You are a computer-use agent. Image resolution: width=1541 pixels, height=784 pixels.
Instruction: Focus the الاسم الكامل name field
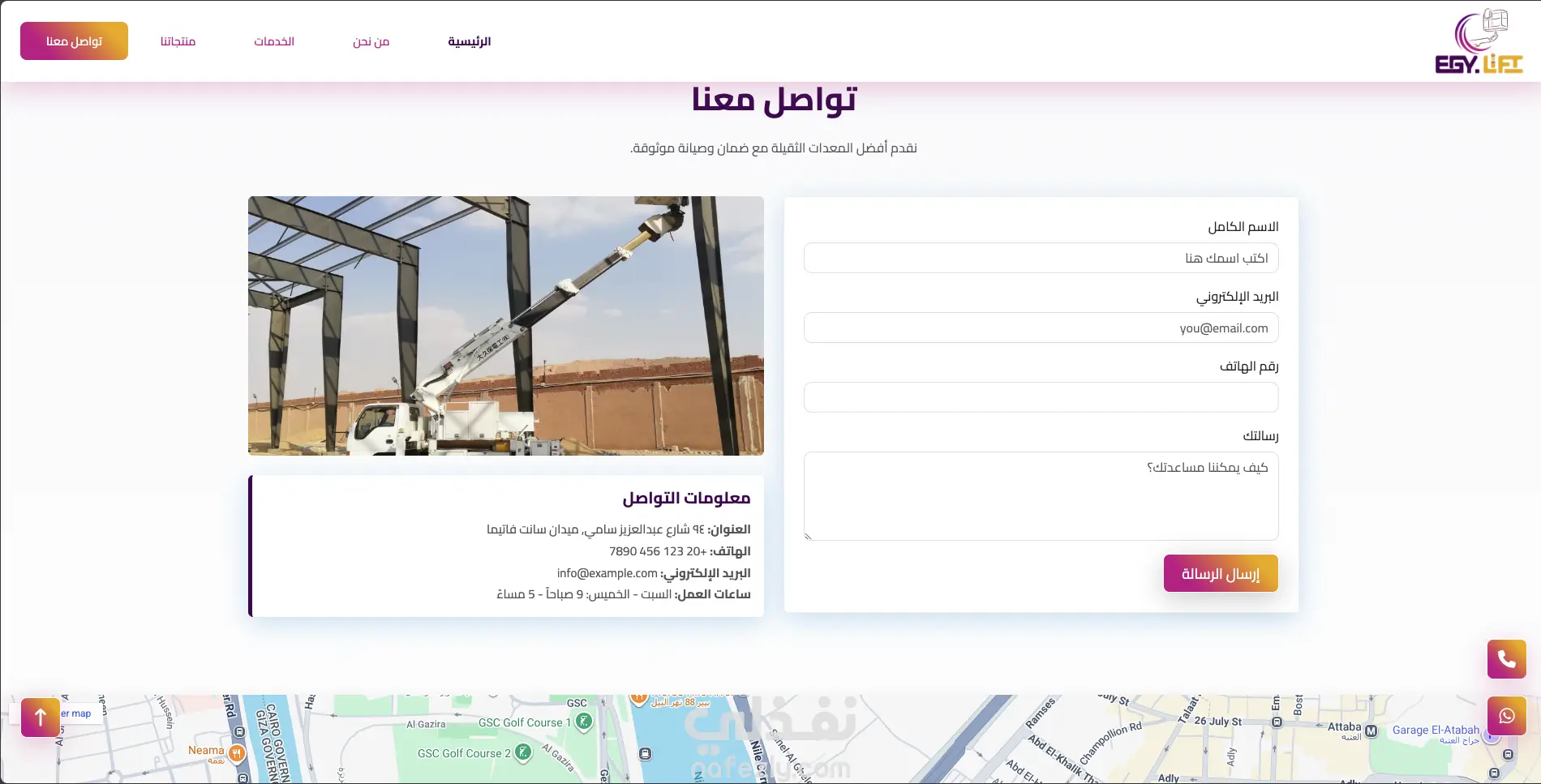click(1041, 258)
